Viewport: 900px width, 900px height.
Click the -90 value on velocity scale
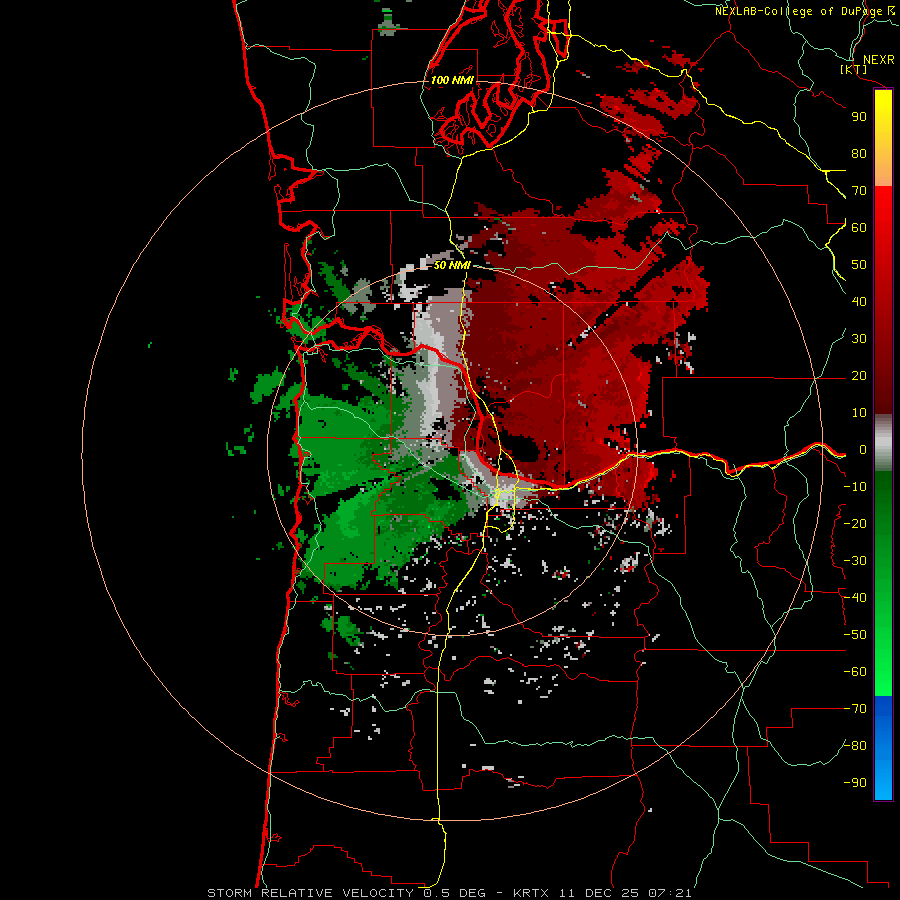tap(855, 783)
